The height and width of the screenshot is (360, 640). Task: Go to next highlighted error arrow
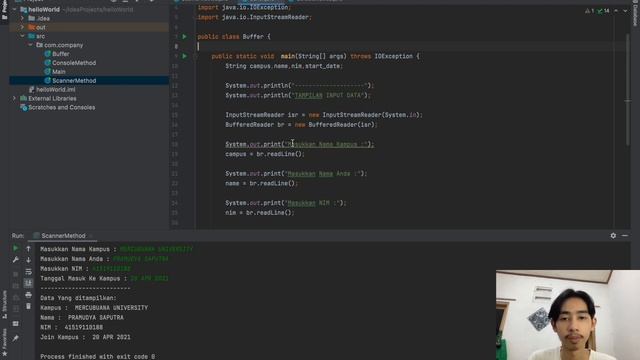click(x=625, y=11)
